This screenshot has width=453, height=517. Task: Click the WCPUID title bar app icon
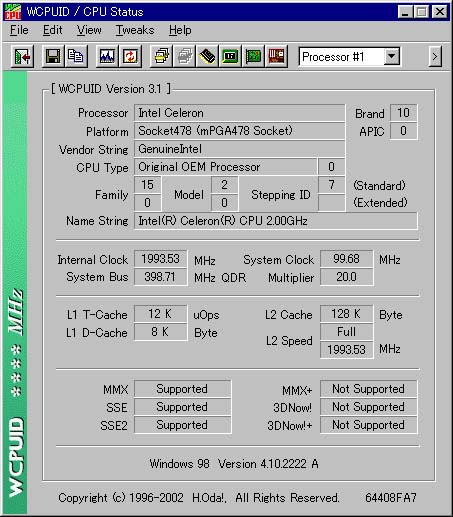tap(13, 12)
